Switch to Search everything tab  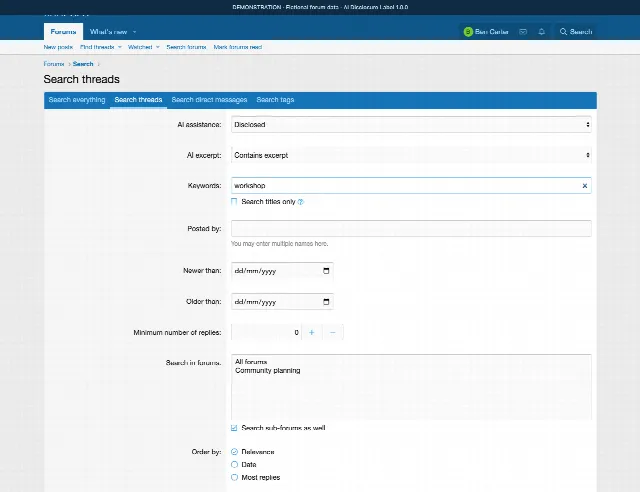(x=77, y=100)
